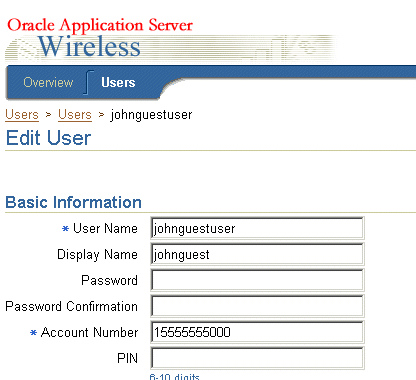This screenshot has width=416, height=380.
Task: Click into the Password Confirmation field
Action: click(x=257, y=306)
